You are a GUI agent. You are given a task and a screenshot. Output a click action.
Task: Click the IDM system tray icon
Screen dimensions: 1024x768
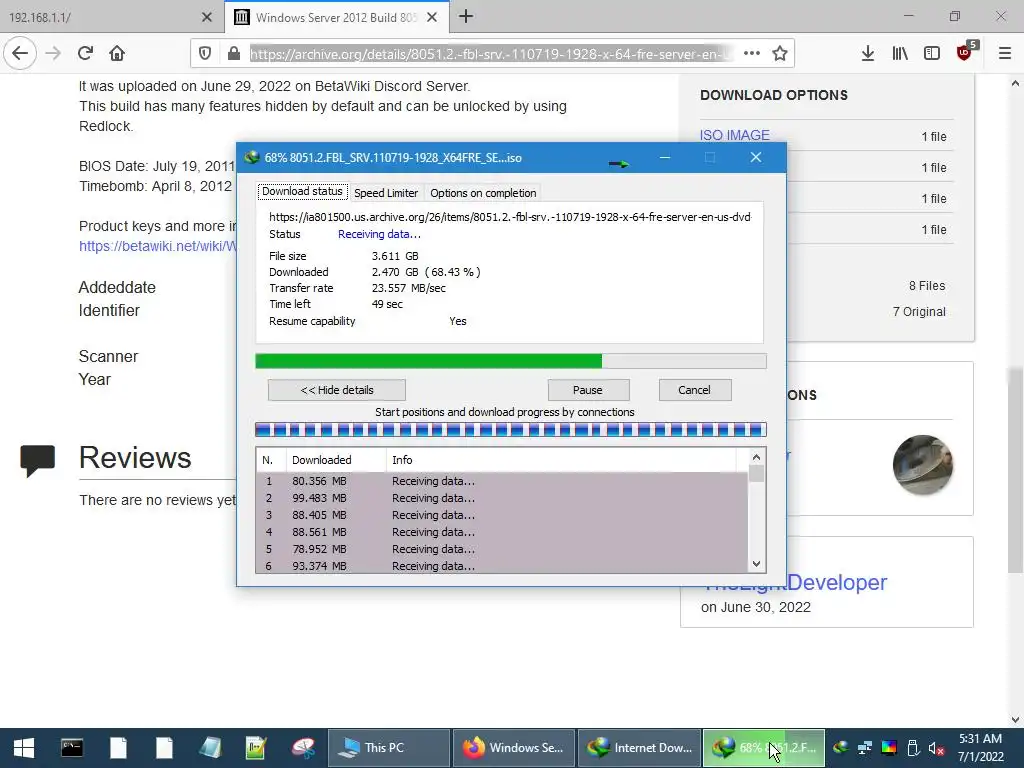click(x=840, y=748)
